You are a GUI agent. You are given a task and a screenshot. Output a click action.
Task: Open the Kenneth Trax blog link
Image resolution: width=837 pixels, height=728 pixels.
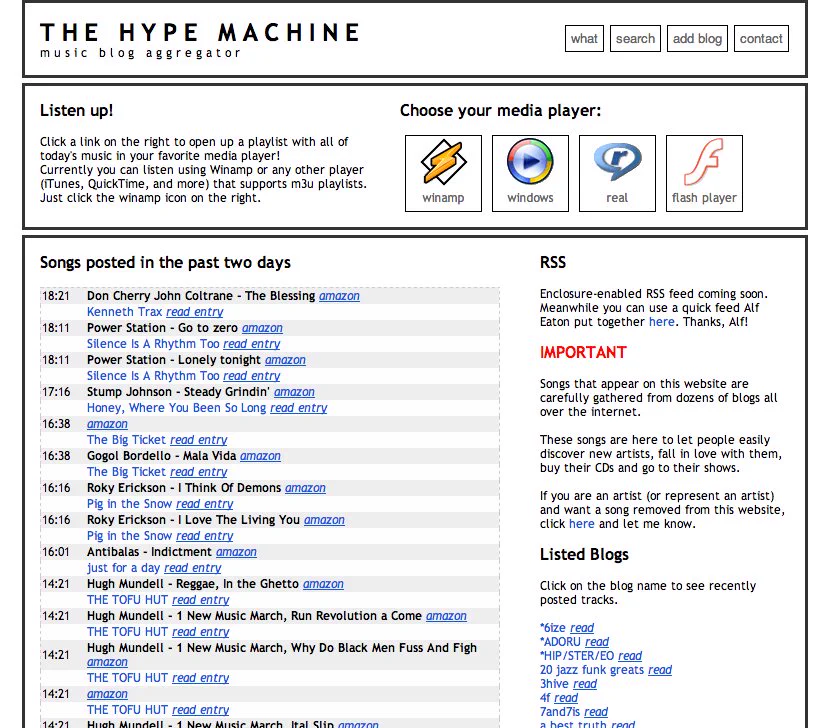(124, 312)
